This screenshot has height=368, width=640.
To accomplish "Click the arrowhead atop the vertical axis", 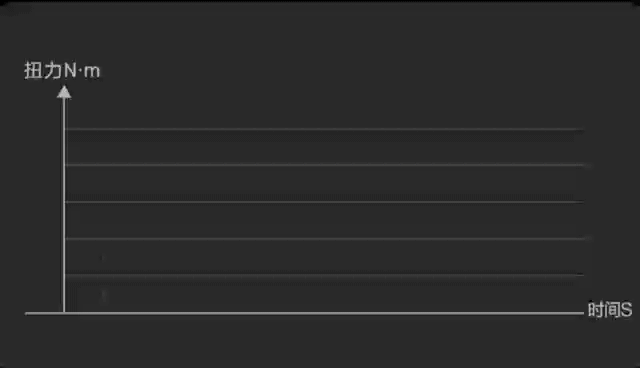I will [64, 92].
